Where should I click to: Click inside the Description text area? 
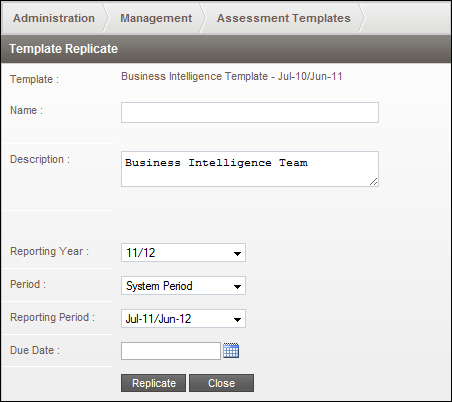250,169
